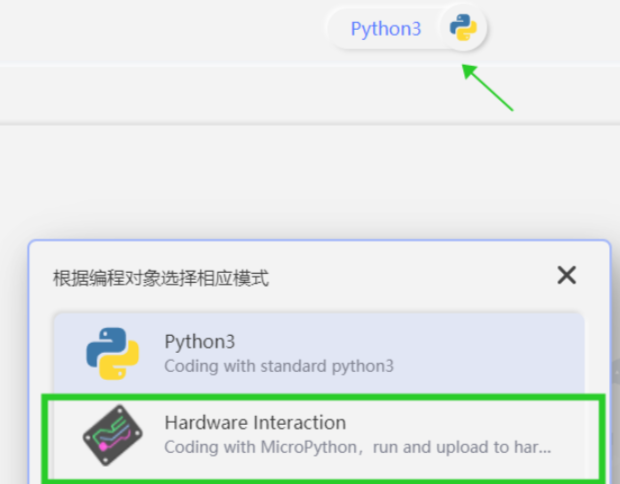Click the truncated 'har...' text ending
Screen dimensions: 620x484
point(532,447)
